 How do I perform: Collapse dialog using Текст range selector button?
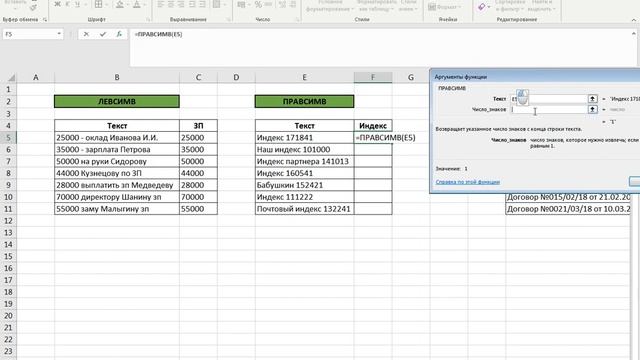[592, 99]
